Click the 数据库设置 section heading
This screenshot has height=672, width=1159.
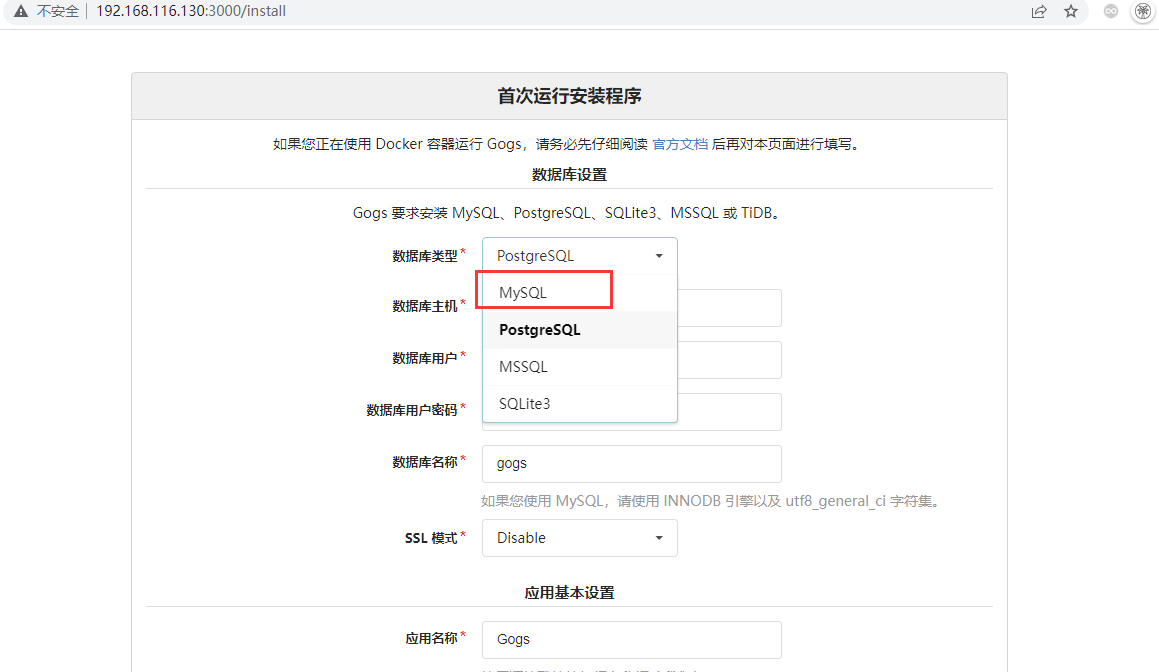point(569,175)
